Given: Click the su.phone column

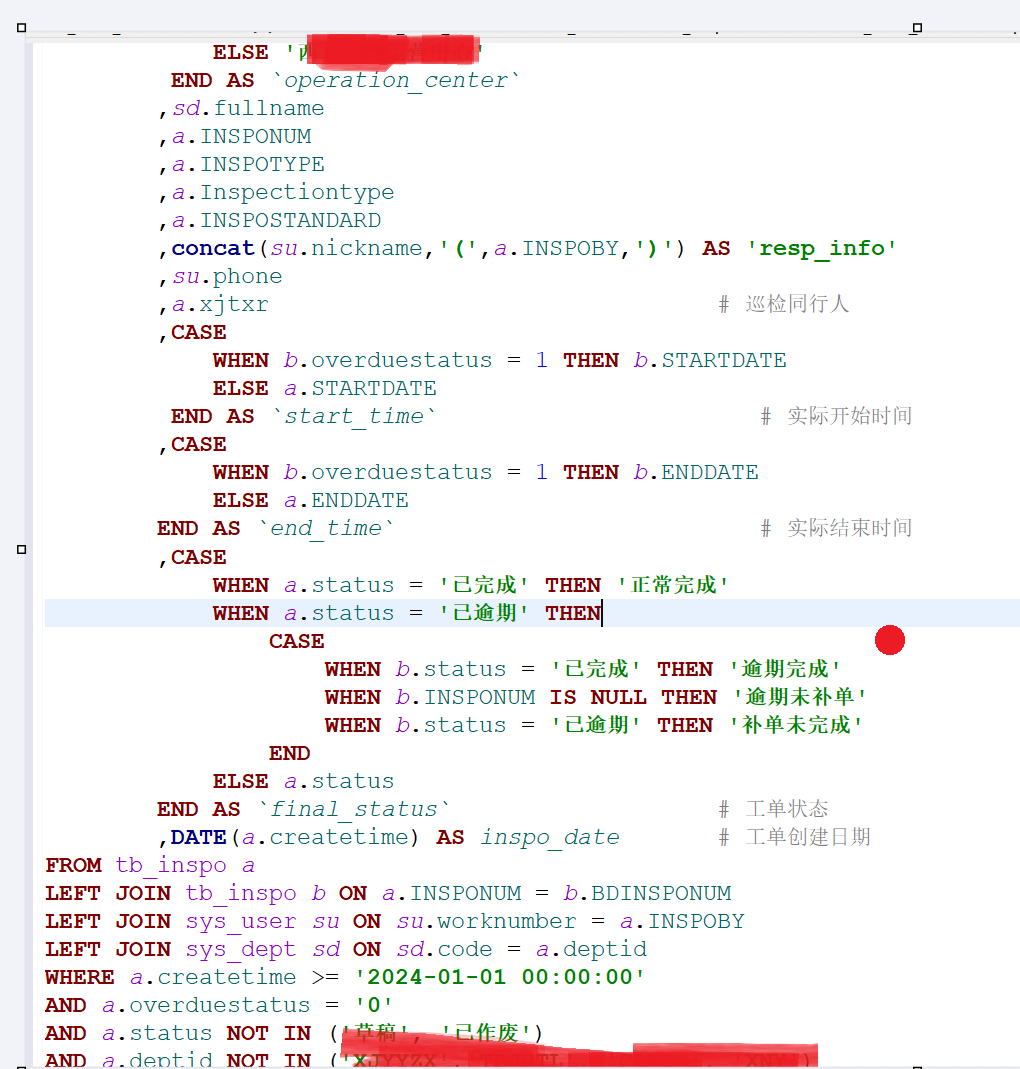Looking at the screenshot, I should (227, 276).
